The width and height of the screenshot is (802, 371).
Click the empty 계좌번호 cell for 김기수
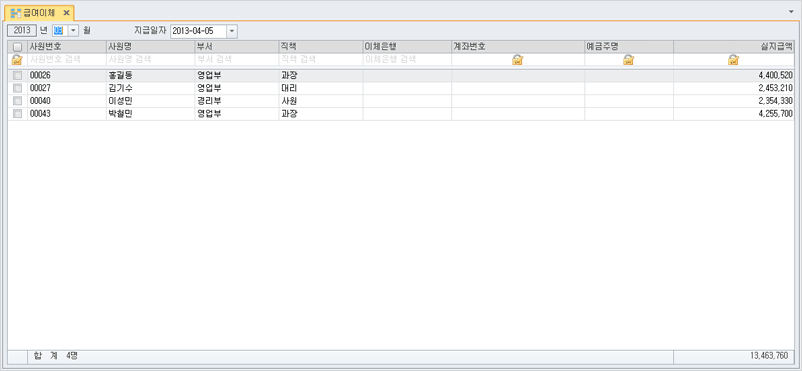[518, 88]
